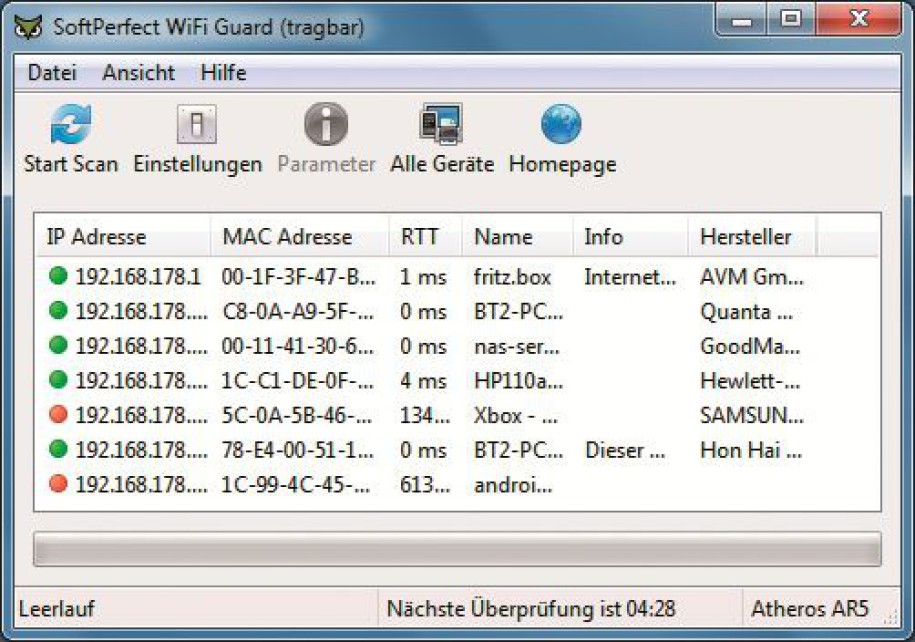
Task: Select the 4 ms RTT value
Action: point(423,381)
